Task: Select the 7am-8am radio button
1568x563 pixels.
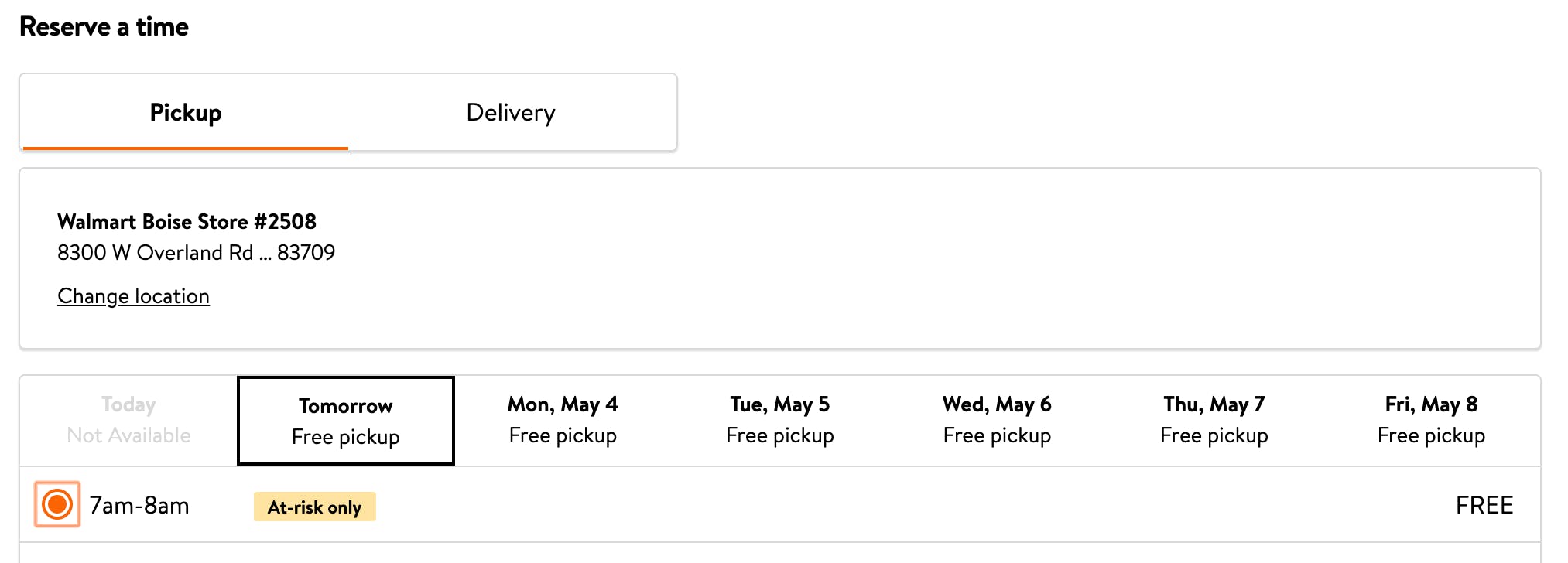Action: click(x=57, y=504)
